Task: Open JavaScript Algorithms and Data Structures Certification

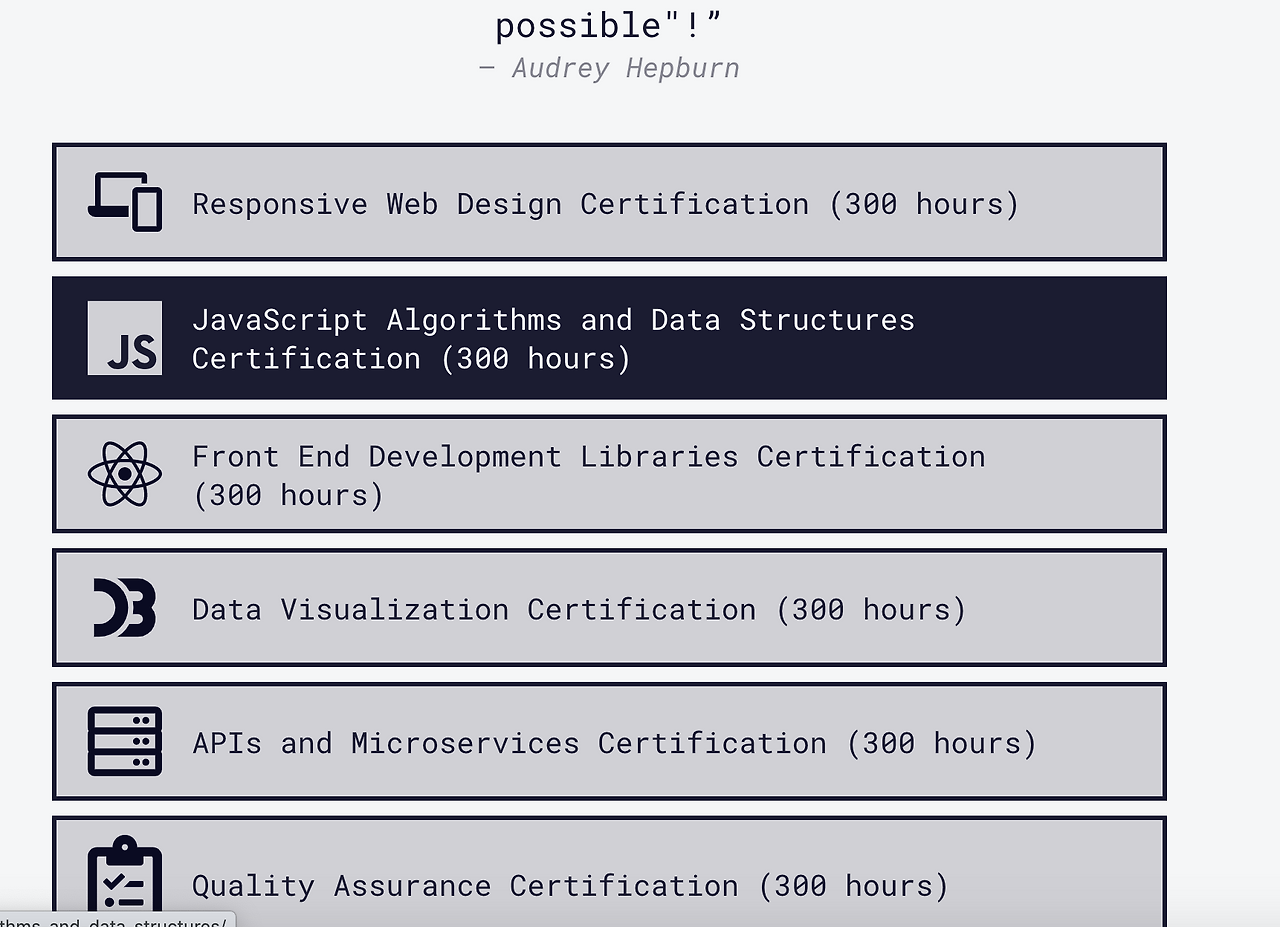Action: pos(609,338)
